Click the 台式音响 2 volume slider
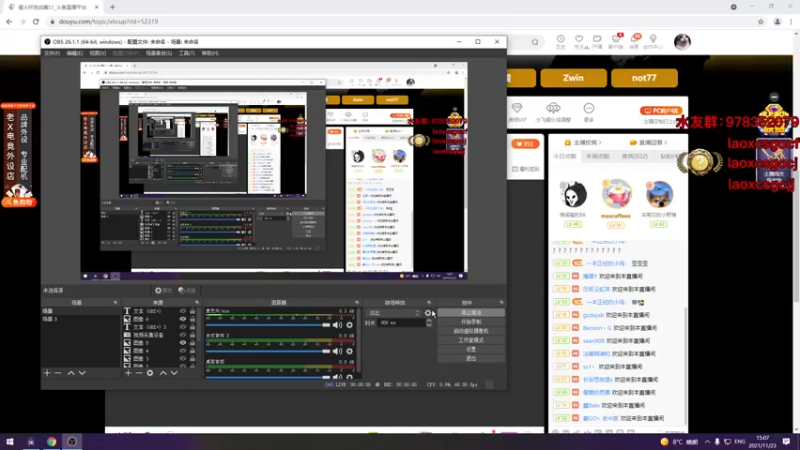Screen dimensions: 800x450 tap(268, 351)
